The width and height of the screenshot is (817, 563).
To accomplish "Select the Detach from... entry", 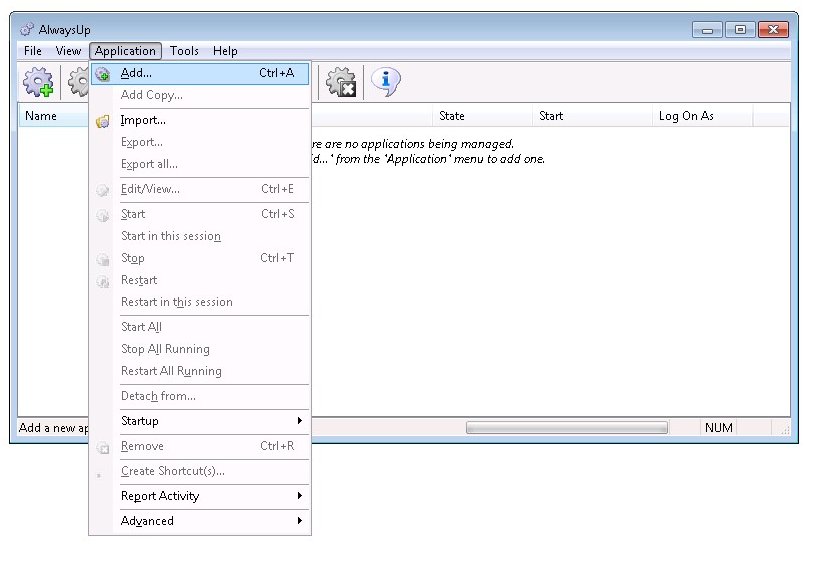I will 200,396.
